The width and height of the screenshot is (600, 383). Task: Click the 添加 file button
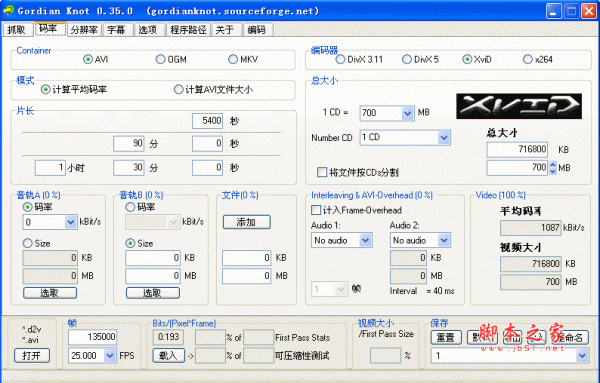(x=246, y=222)
